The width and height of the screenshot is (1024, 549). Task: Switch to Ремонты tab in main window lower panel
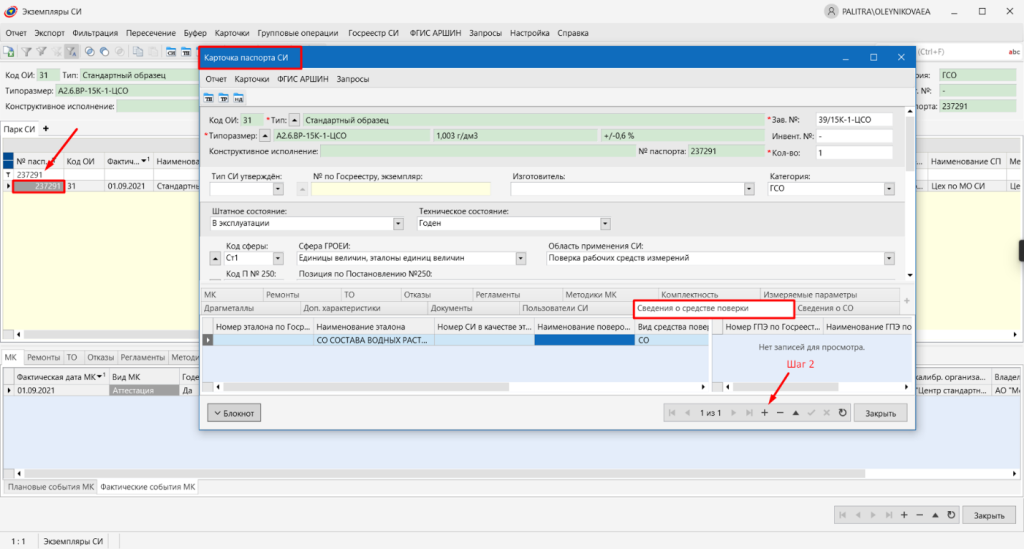click(x=43, y=357)
